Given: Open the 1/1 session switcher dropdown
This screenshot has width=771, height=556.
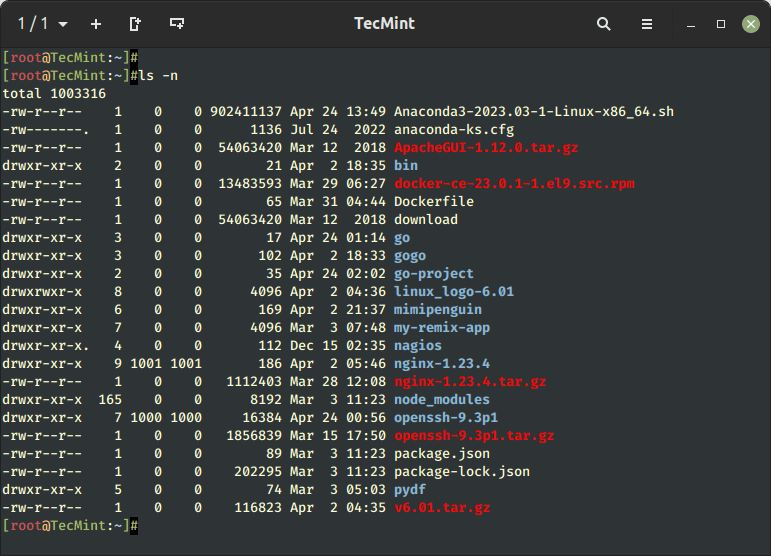Looking at the screenshot, I should pos(42,23).
